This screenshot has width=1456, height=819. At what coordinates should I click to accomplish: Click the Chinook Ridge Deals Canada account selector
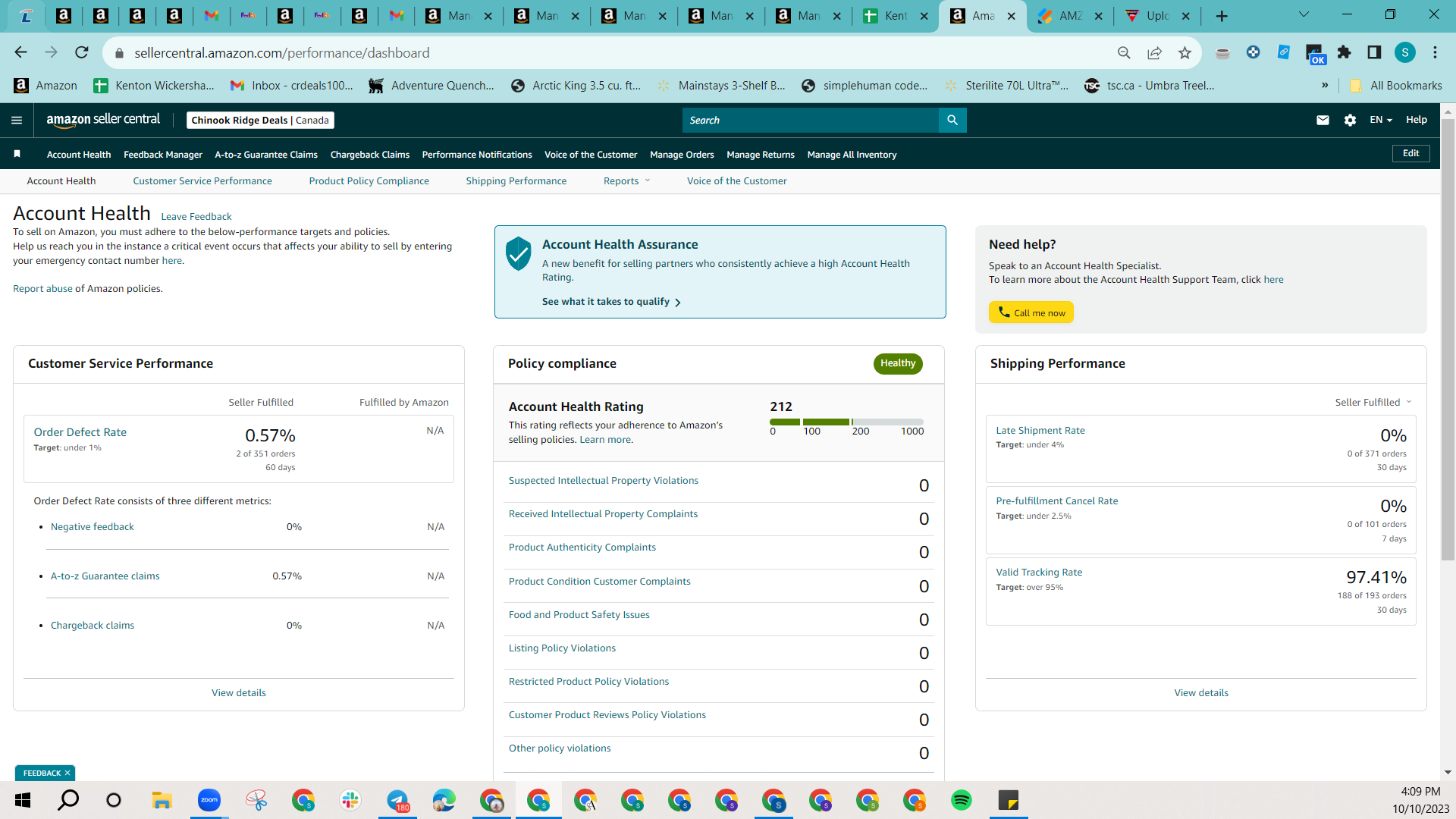260,120
